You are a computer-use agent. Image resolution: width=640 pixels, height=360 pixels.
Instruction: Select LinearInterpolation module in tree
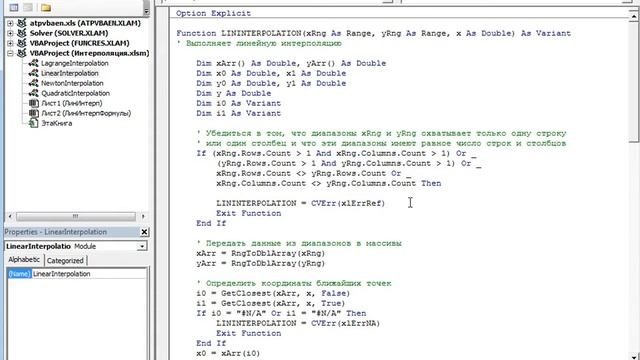[x=70, y=73]
